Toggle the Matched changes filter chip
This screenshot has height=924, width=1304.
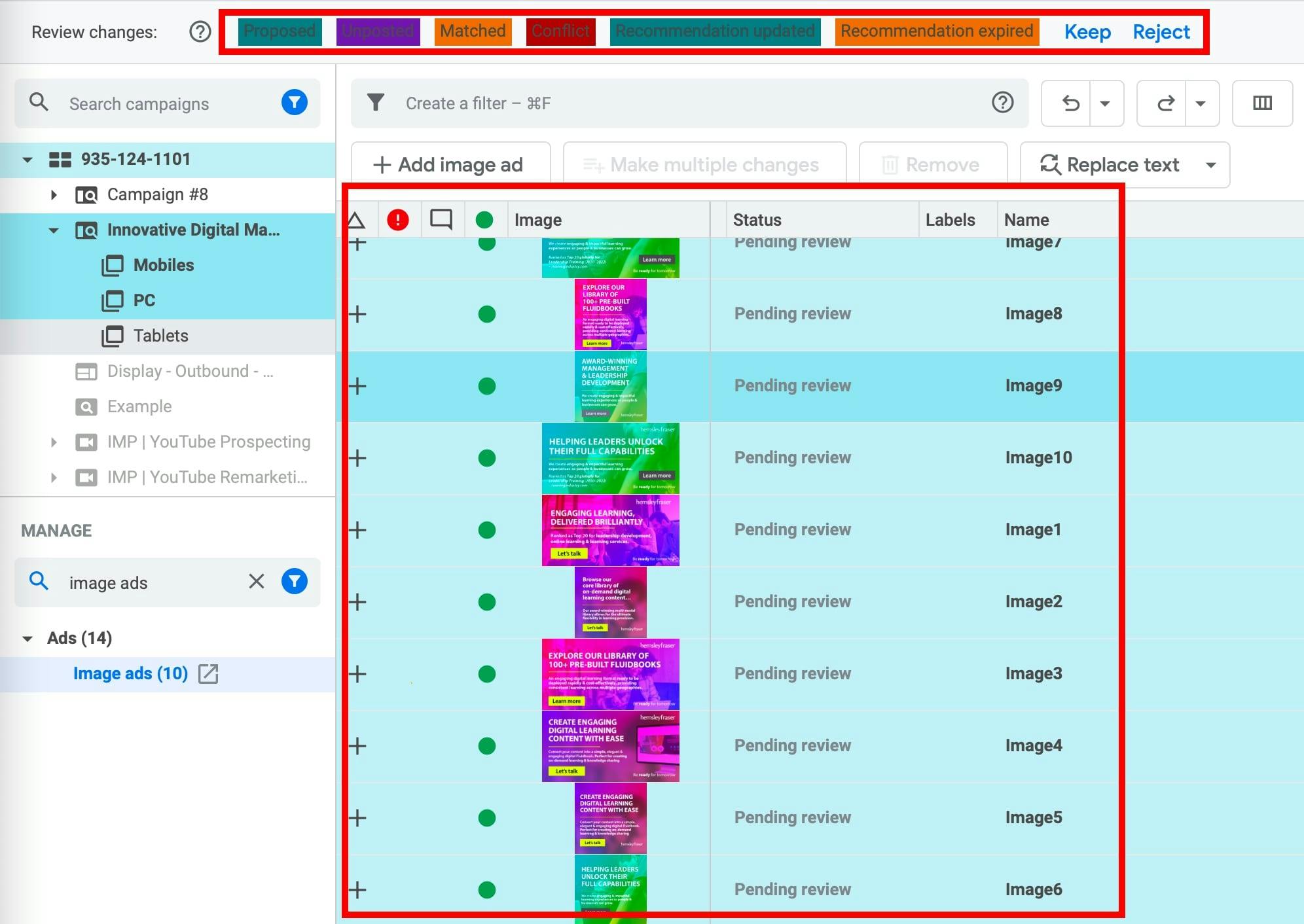tap(473, 31)
